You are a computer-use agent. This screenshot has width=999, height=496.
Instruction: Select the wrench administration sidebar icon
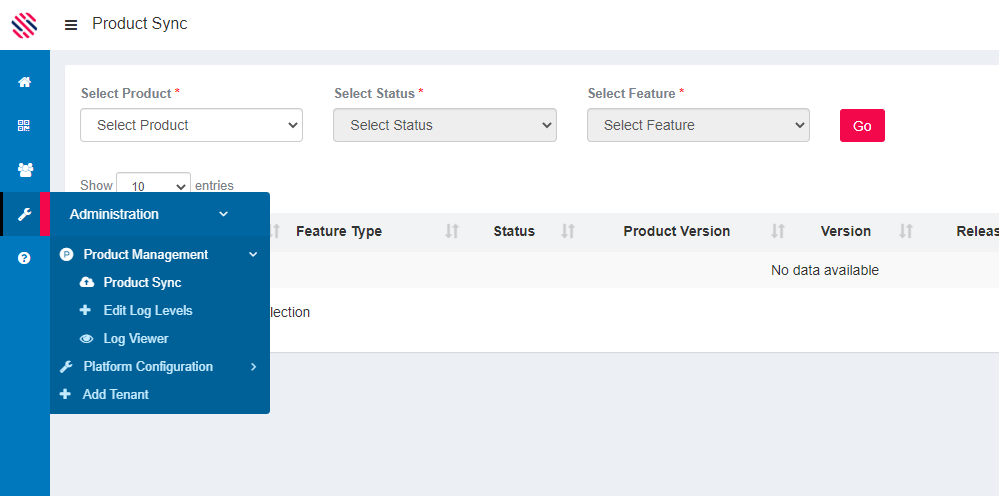[24, 214]
